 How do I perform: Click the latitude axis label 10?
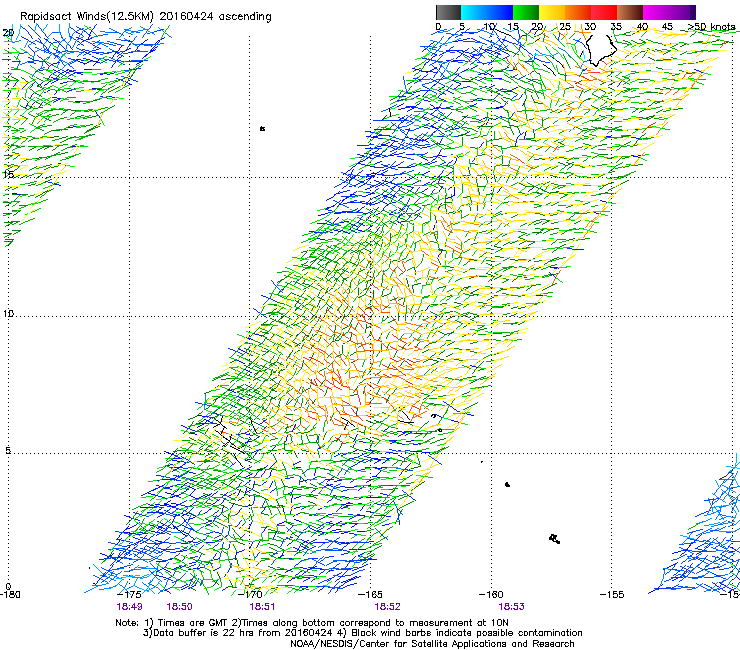point(8,313)
